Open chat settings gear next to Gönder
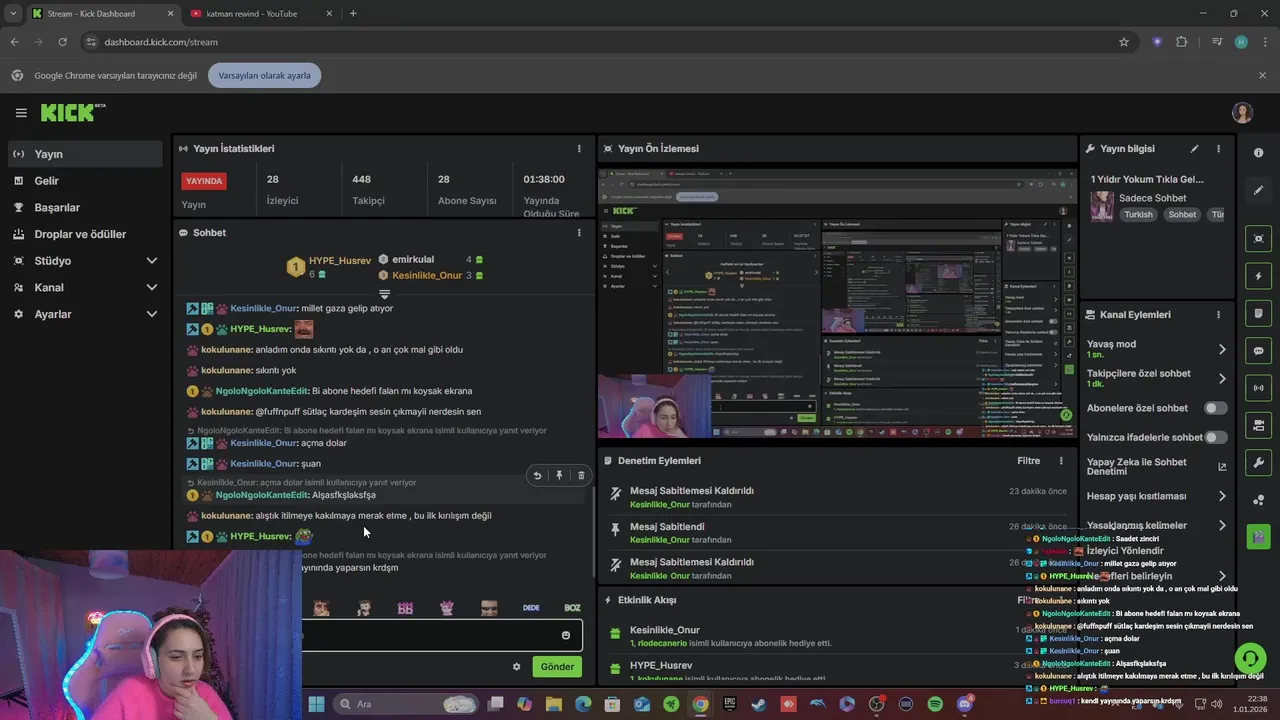1280x720 pixels. (x=517, y=667)
